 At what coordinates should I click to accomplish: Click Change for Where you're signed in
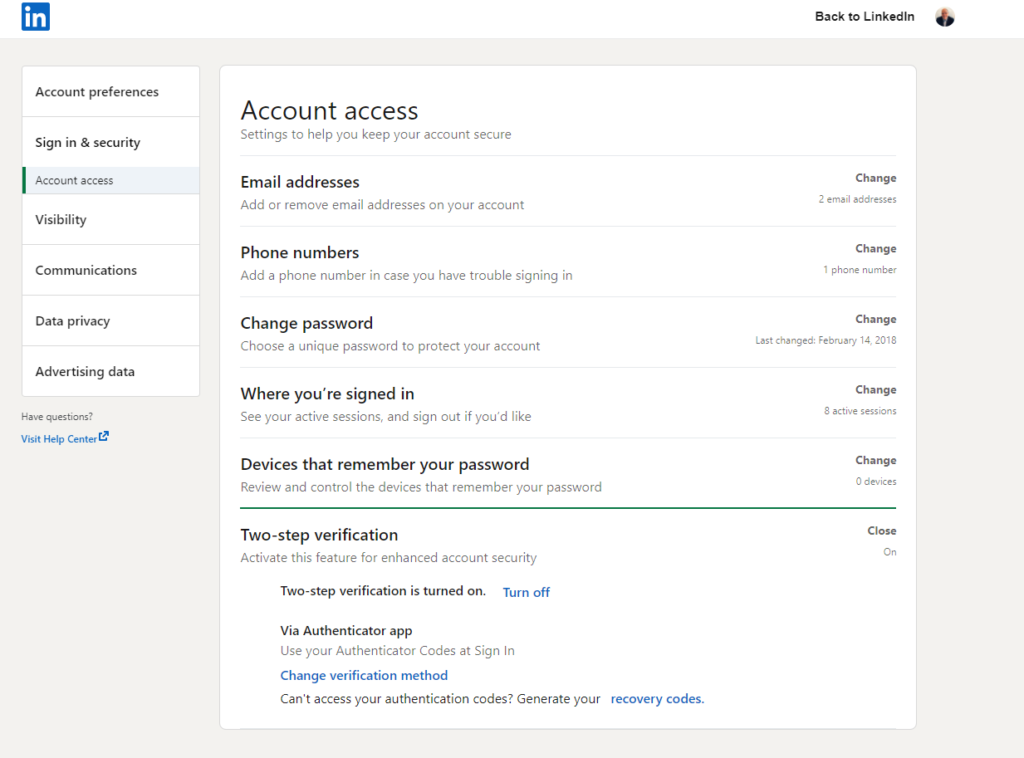[875, 390]
